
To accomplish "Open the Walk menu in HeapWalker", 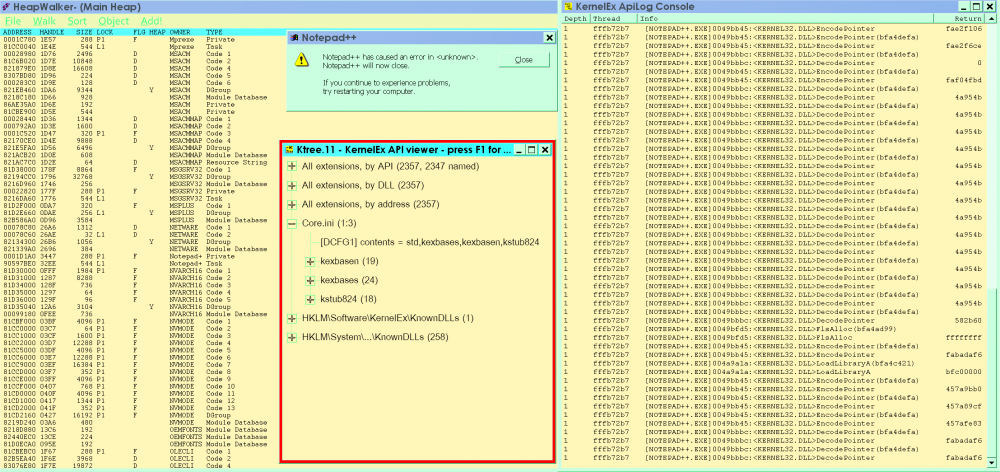I will click(44, 20).
